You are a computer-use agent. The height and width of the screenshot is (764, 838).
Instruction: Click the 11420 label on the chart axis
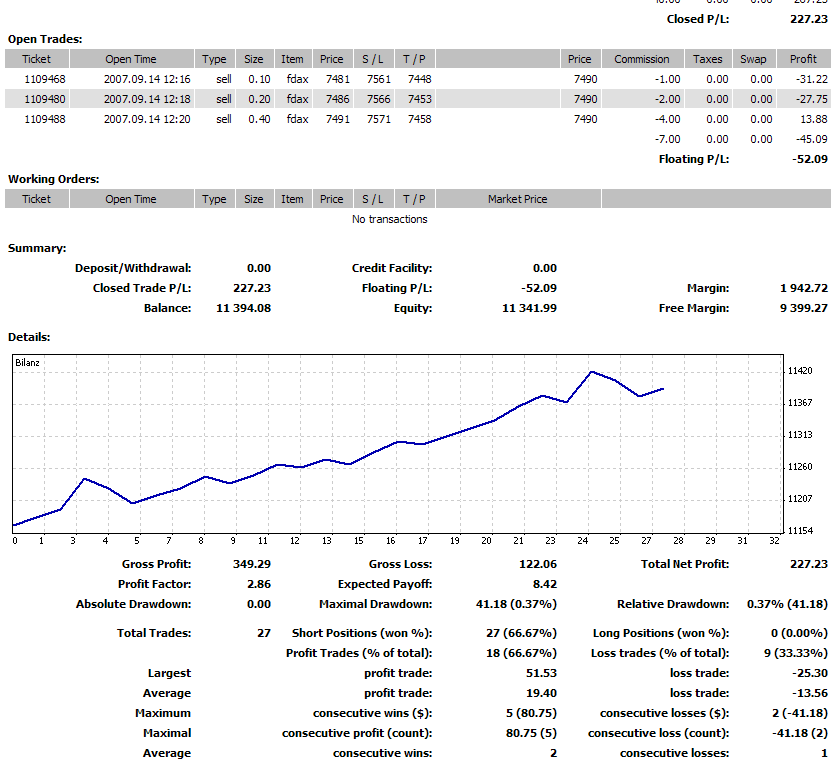[800, 371]
